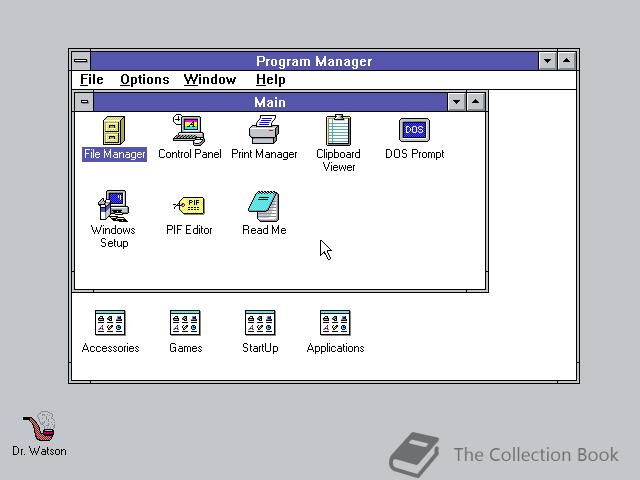This screenshot has width=640, height=480.
Task: Click the 'Windows Setup' label text
Action: click(x=113, y=236)
